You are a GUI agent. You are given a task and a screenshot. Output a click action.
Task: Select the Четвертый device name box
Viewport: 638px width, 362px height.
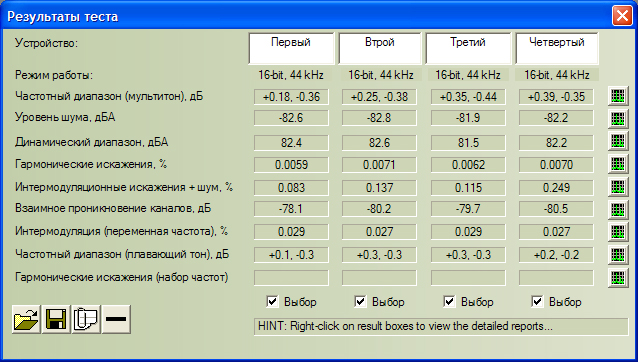[x=557, y=48]
